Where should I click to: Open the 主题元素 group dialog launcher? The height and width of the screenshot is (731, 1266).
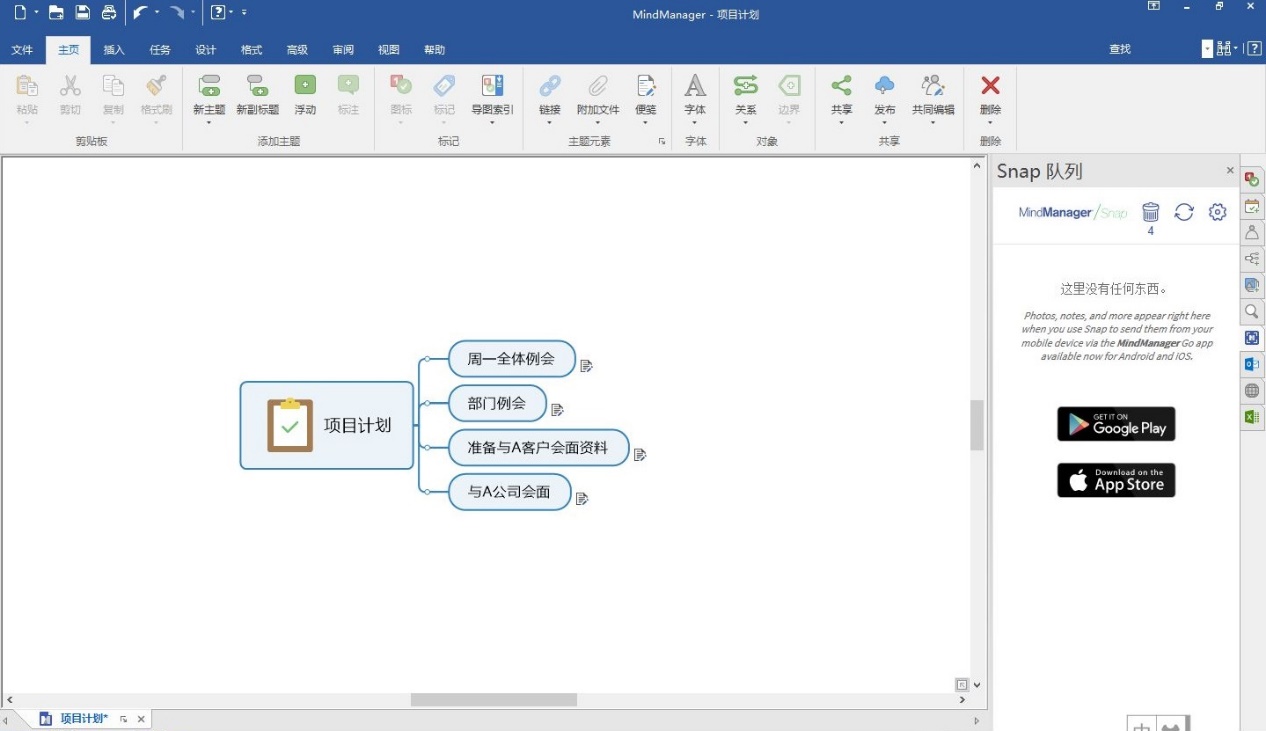[x=662, y=142]
